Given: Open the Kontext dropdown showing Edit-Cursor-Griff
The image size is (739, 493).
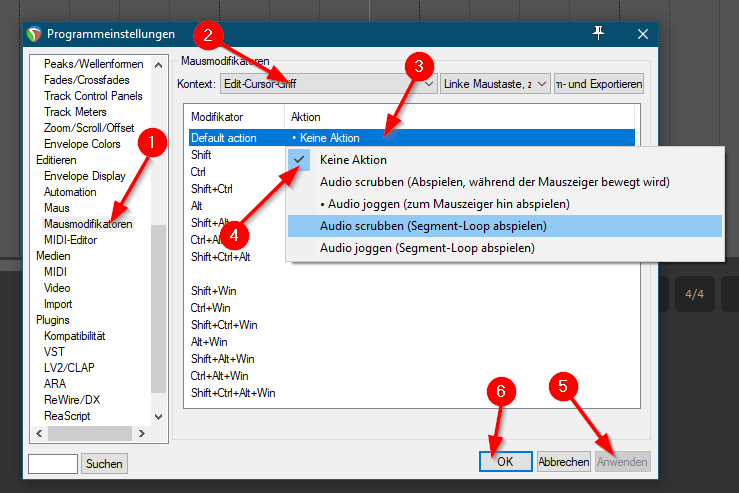Looking at the screenshot, I should (328, 84).
